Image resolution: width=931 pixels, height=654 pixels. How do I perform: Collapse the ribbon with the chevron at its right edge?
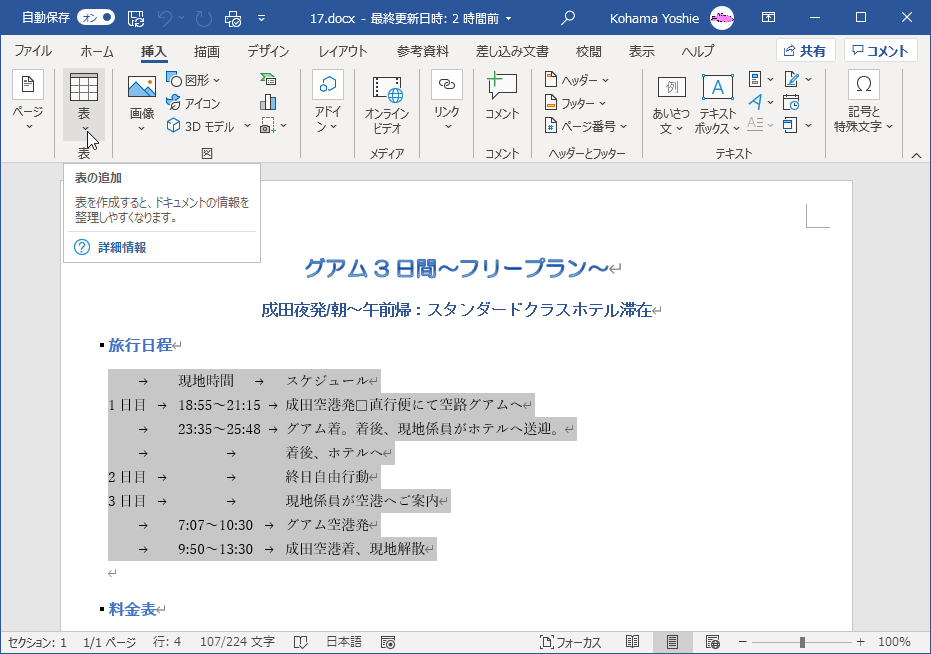click(915, 155)
